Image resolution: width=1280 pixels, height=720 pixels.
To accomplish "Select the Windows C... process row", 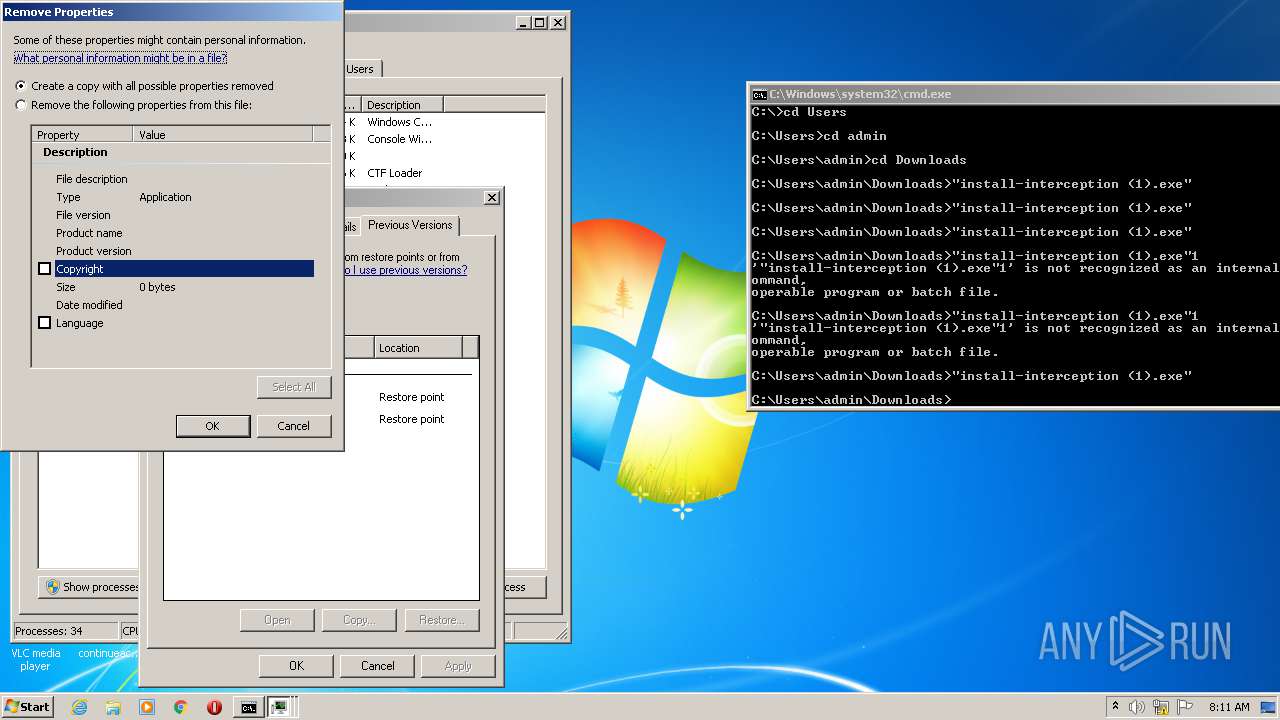I will [x=444, y=122].
